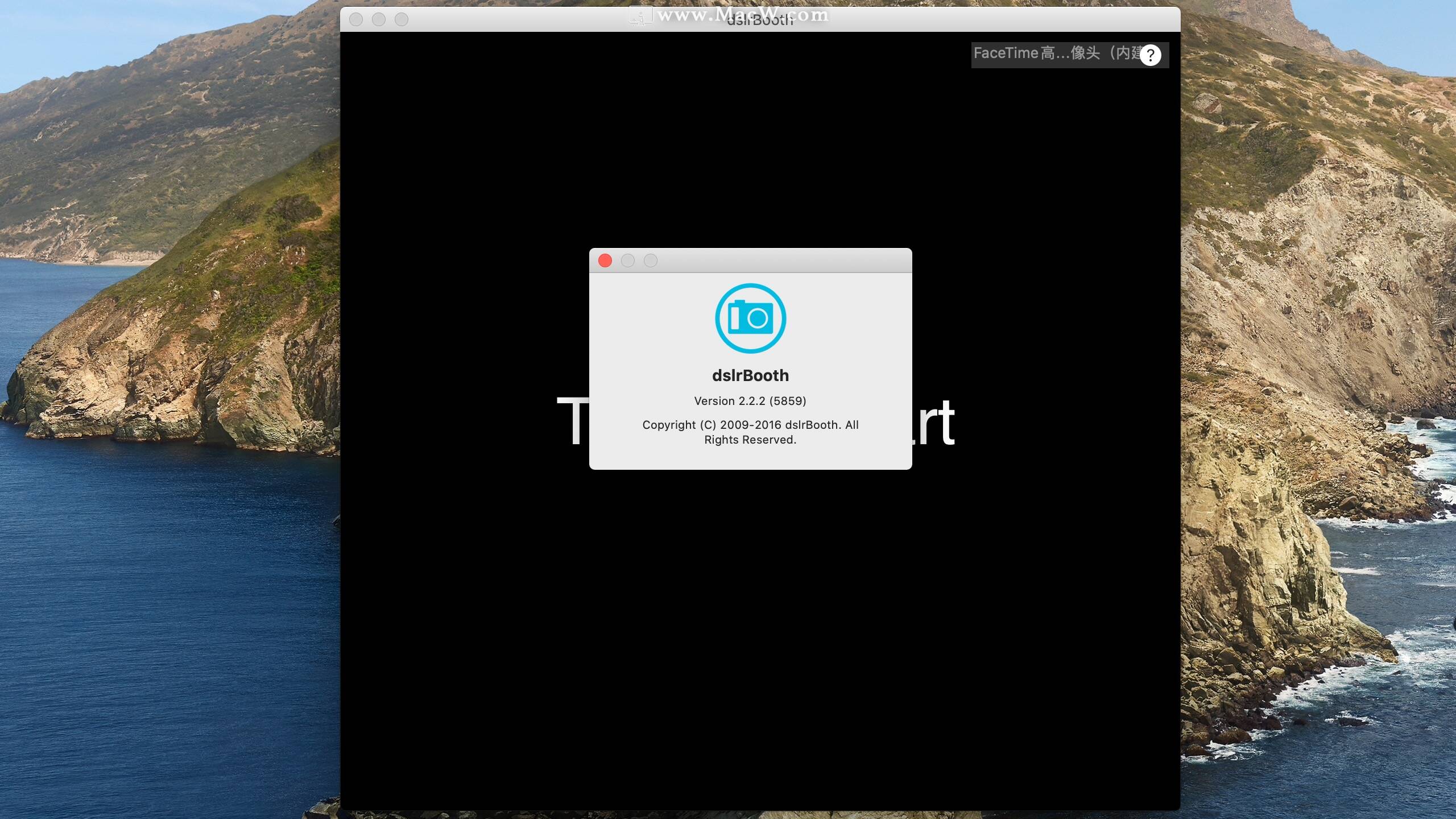Click the dslrBooth main window title
1456x819 pixels.
coord(760,20)
